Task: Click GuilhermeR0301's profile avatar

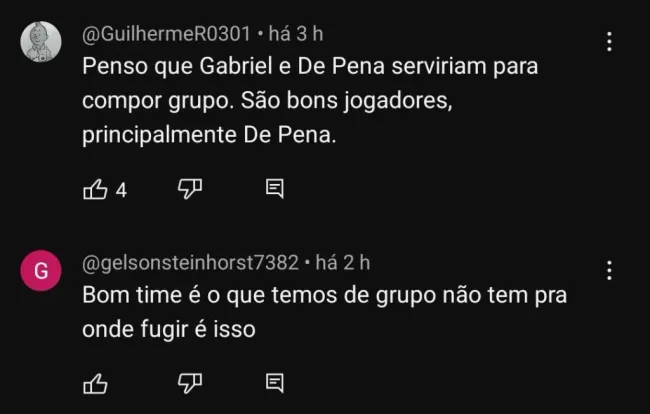Action: 41,42
